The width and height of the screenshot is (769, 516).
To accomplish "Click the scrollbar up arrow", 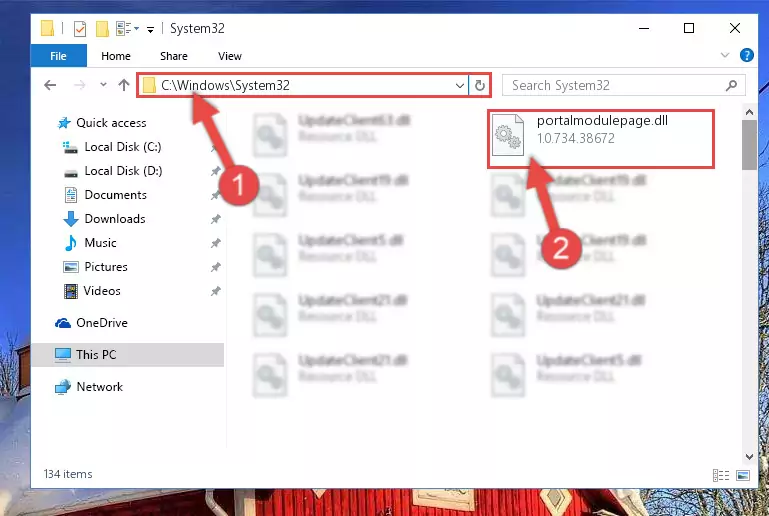I will pyautogui.click(x=749, y=112).
